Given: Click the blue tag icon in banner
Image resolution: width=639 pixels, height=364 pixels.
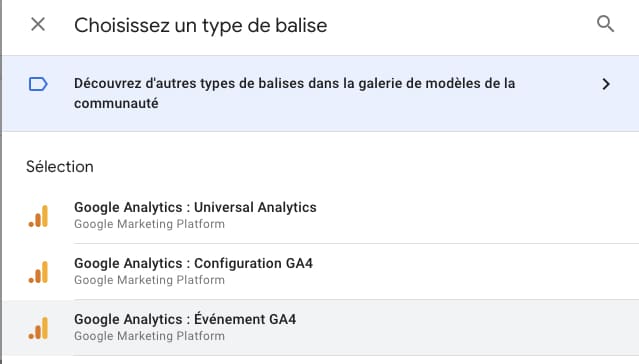Looking at the screenshot, I should click(x=38, y=84).
